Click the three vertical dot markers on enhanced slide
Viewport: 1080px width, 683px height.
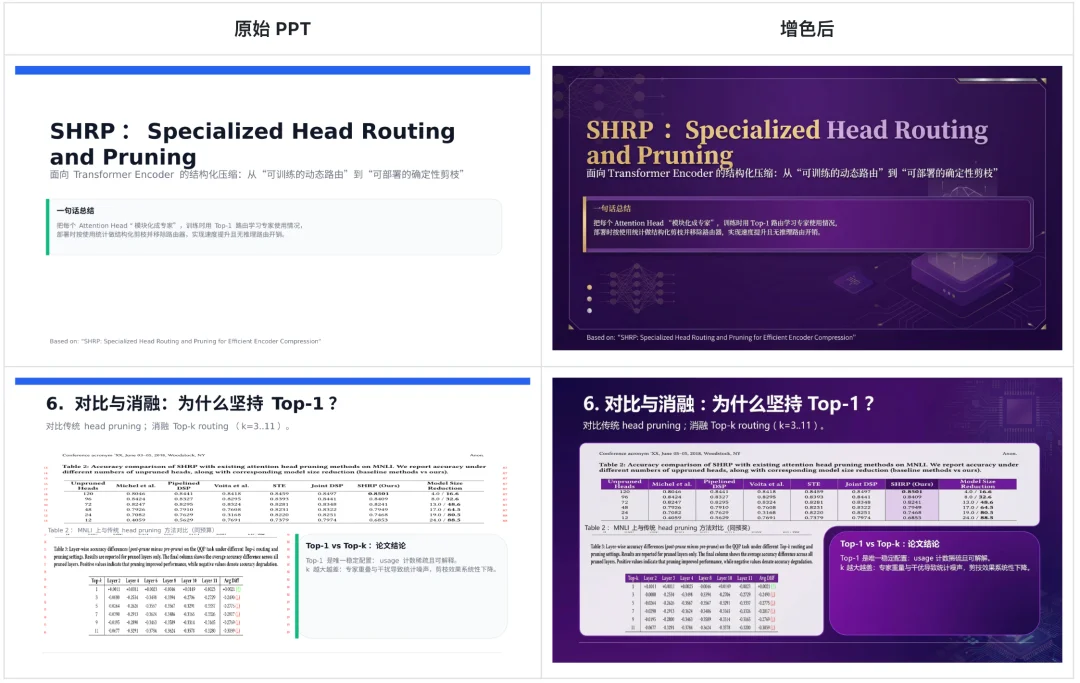tap(589, 298)
